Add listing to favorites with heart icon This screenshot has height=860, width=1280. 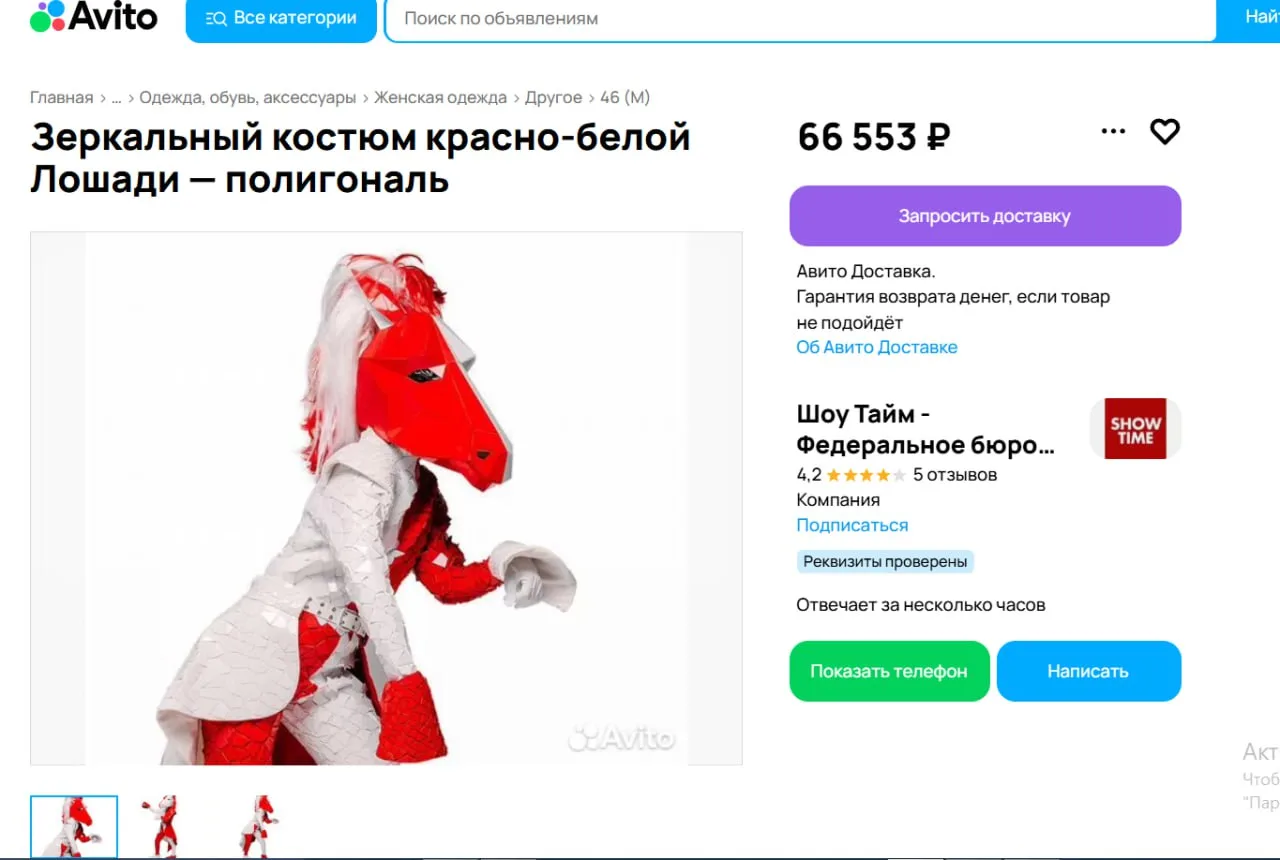point(1165,131)
